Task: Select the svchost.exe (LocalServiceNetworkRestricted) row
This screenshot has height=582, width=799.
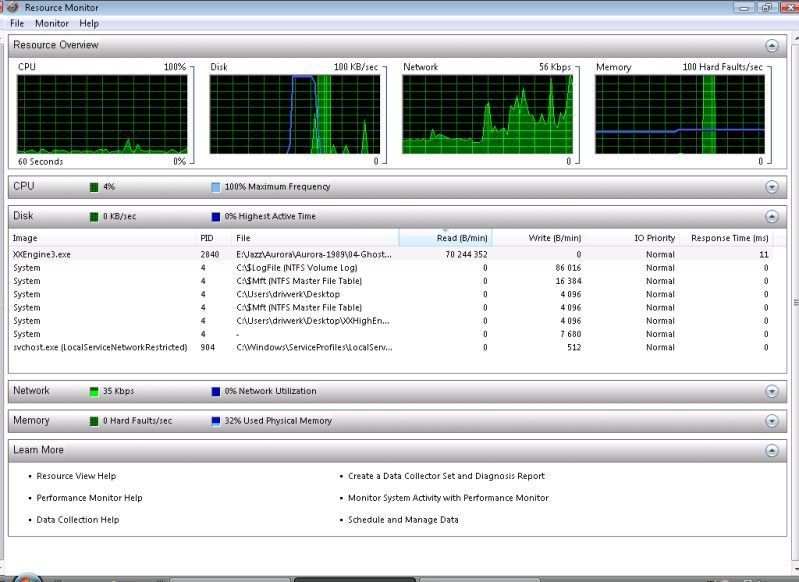Action: [x=391, y=347]
